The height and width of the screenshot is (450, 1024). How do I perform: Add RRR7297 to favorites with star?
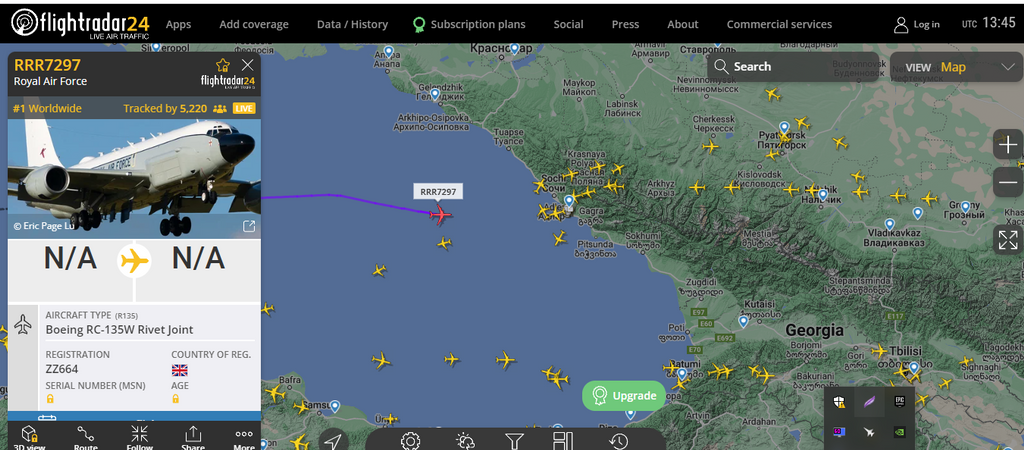tap(223, 65)
